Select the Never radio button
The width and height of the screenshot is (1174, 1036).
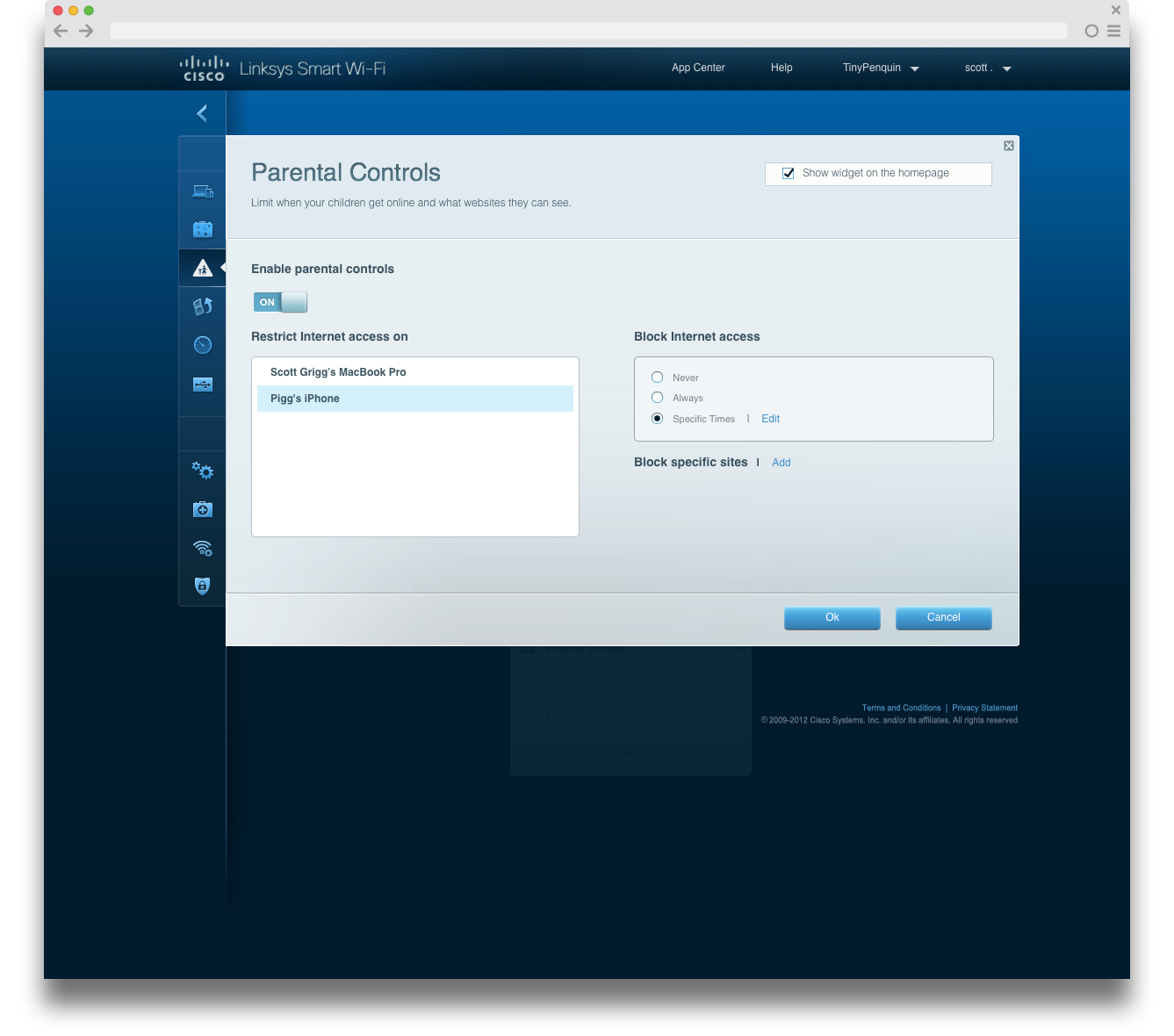[x=657, y=377]
